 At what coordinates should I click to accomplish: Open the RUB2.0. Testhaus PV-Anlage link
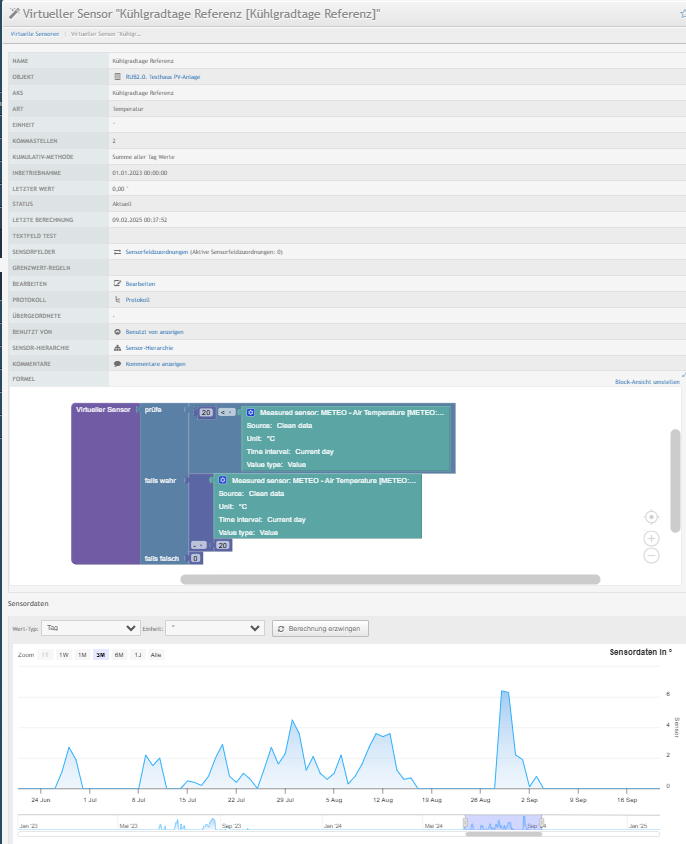[163, 77]
